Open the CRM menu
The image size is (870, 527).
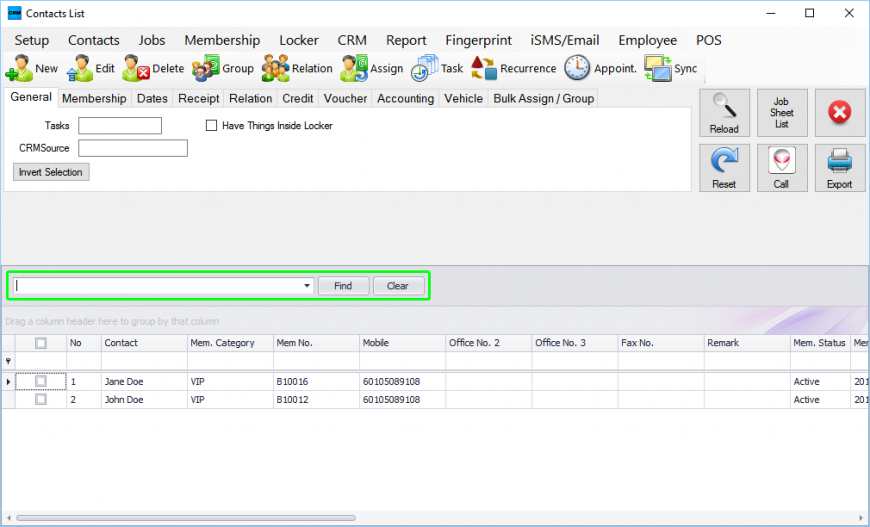(x=352, y=40)
